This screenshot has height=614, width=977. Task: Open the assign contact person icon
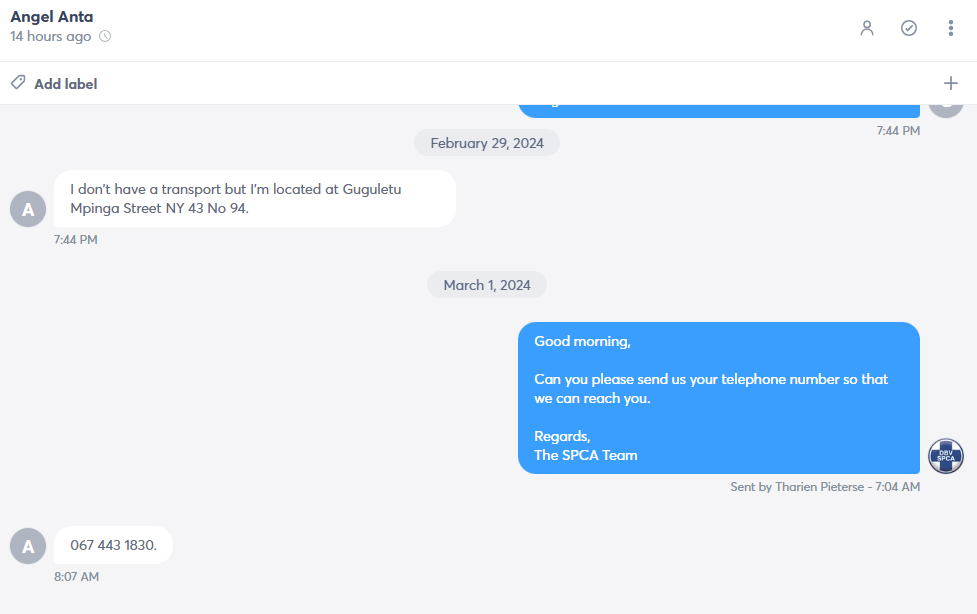(867, 28)
